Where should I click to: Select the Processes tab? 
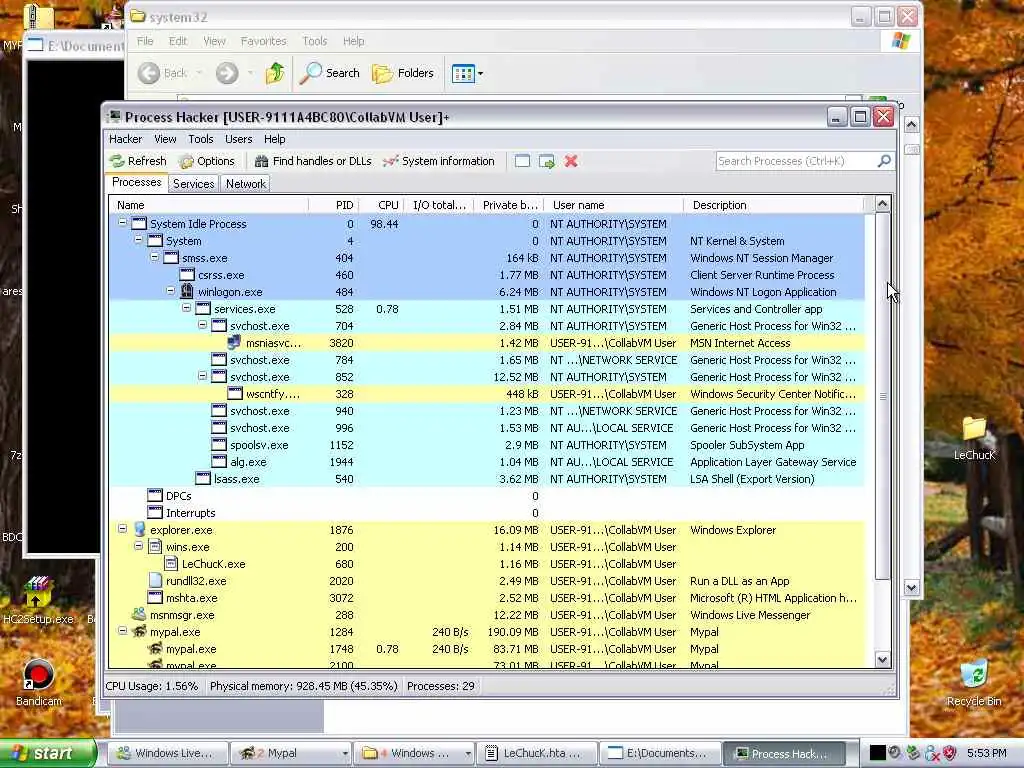[x=136, y=183]
